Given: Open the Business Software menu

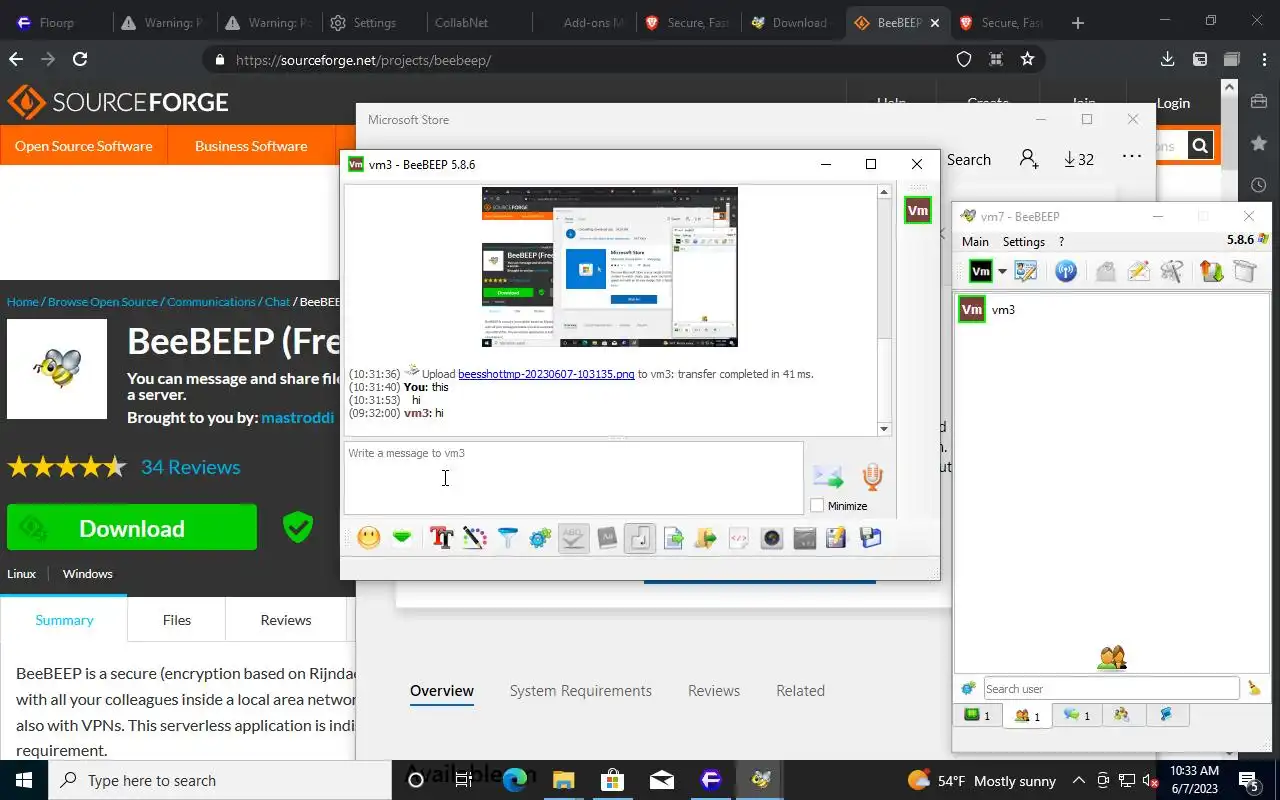Looking at the screenshot, I should 251,146.
